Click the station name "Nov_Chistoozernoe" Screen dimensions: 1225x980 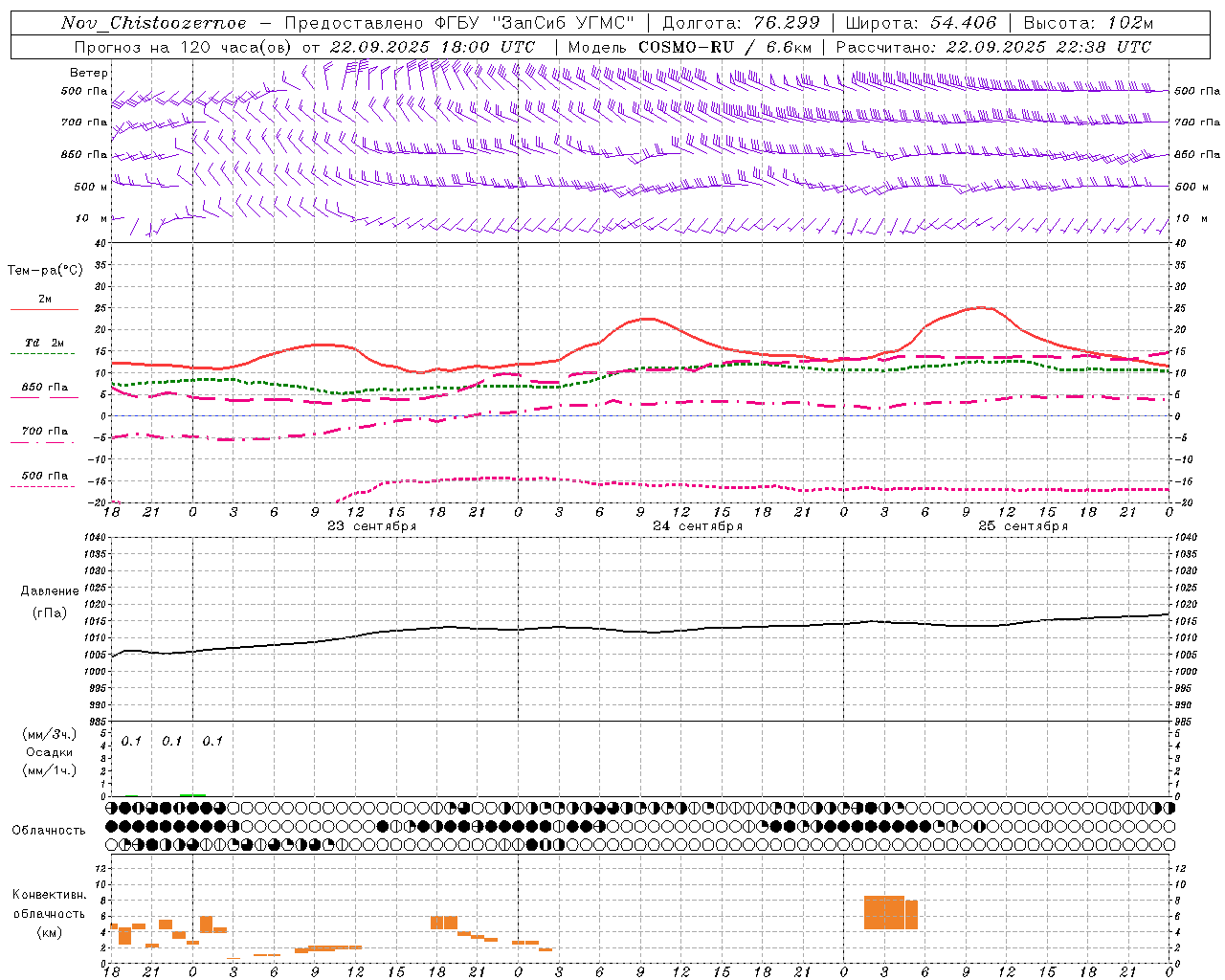click(154, 23)
